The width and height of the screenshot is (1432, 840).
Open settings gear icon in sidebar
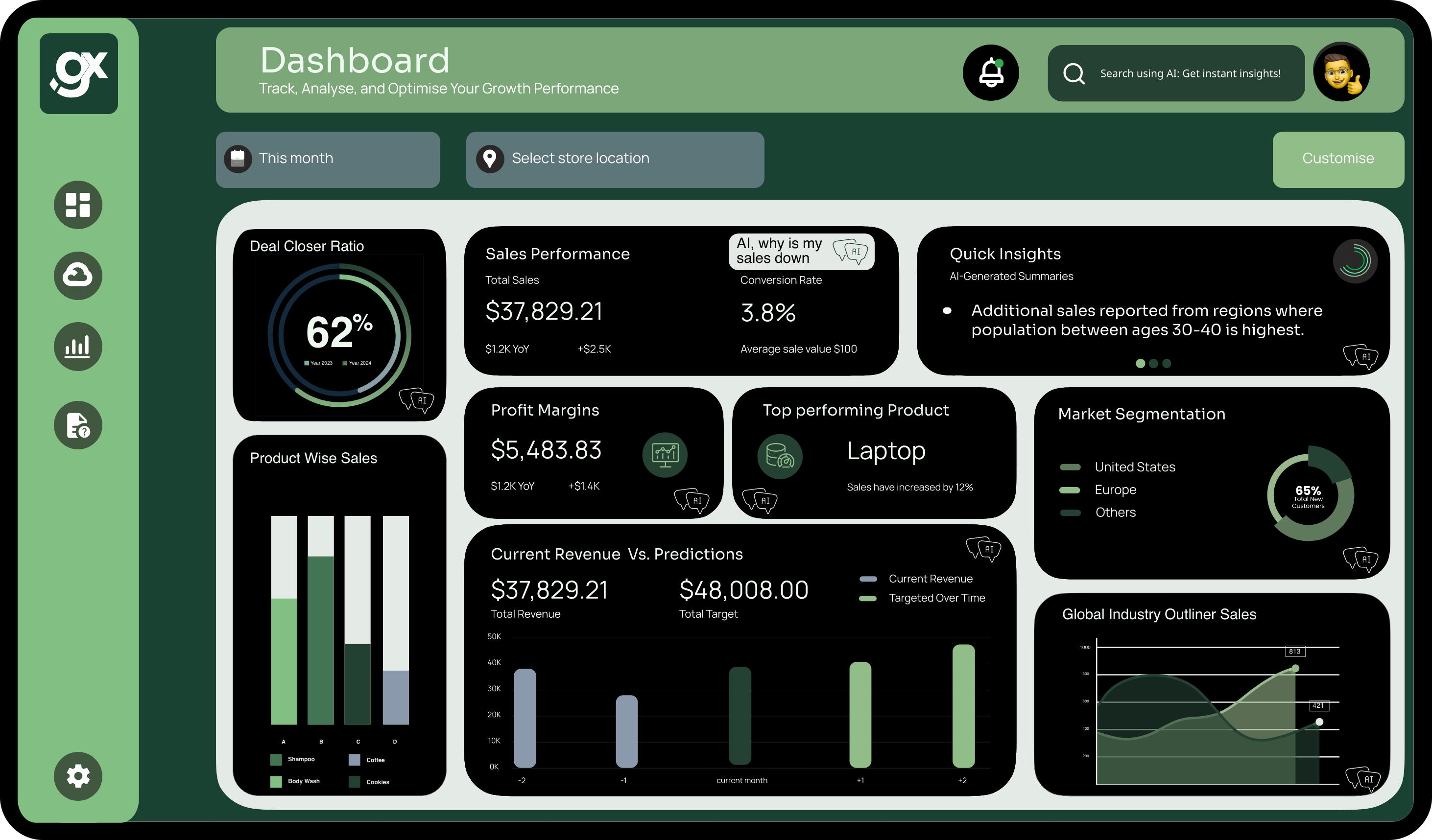[78, 776]
